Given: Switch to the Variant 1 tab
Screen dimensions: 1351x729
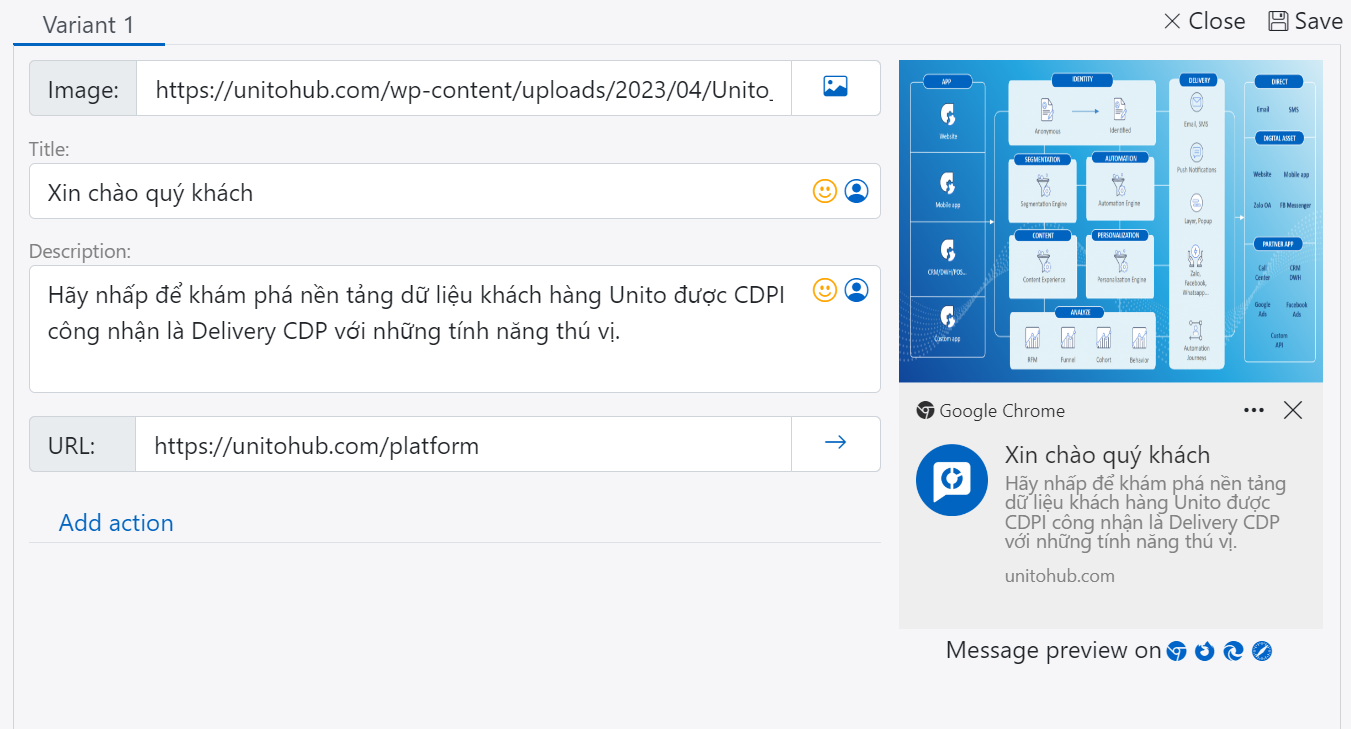Looking at the screenshot, I should [x=88, y=25].
